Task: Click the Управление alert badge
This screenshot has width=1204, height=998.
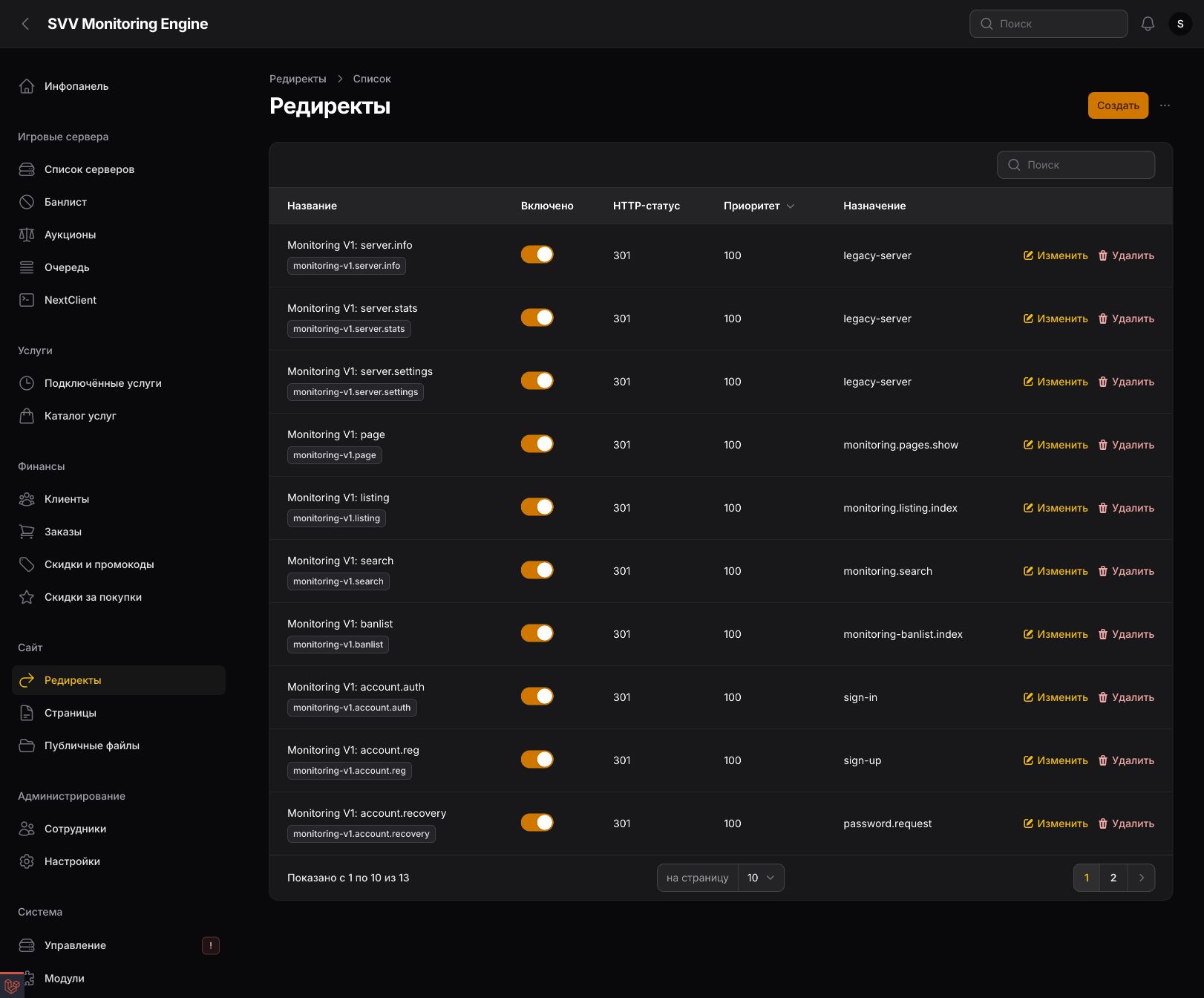Action: (211, 945)
